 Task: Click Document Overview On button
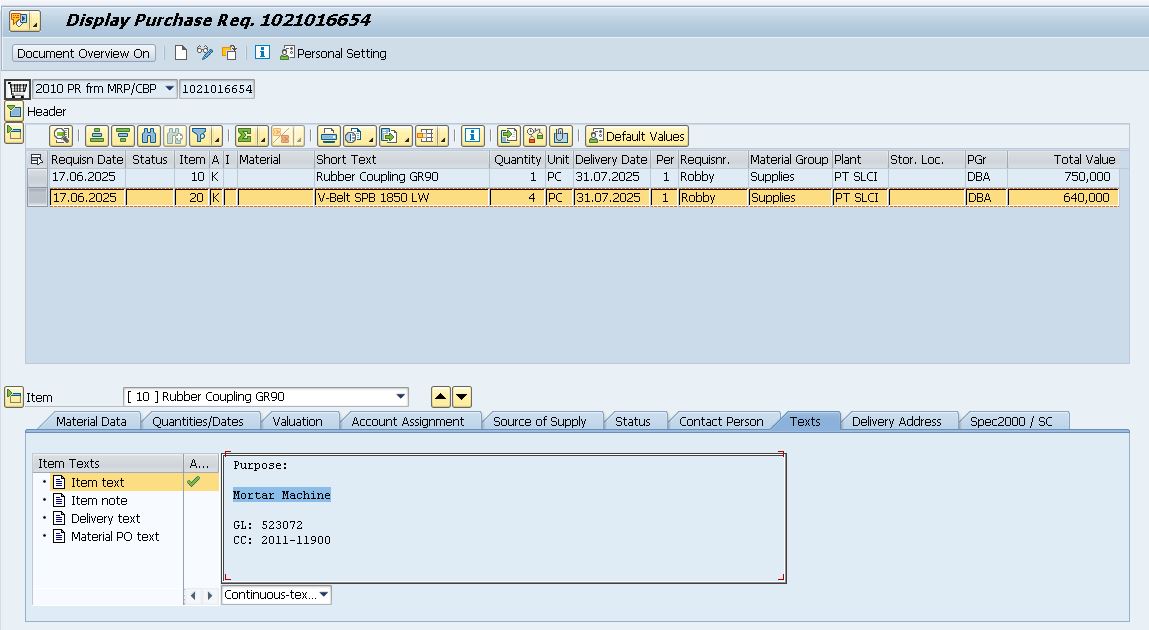click(x=83, y=53)
